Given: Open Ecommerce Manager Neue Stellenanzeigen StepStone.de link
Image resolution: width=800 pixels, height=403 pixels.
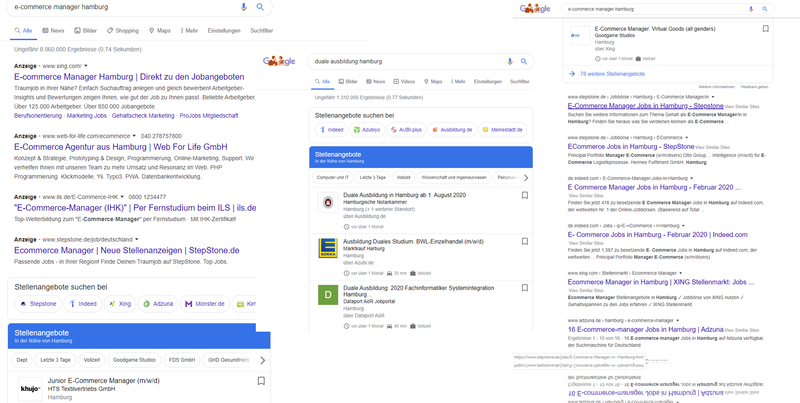Looking at the screenshot, I should [x=127, y=250].
